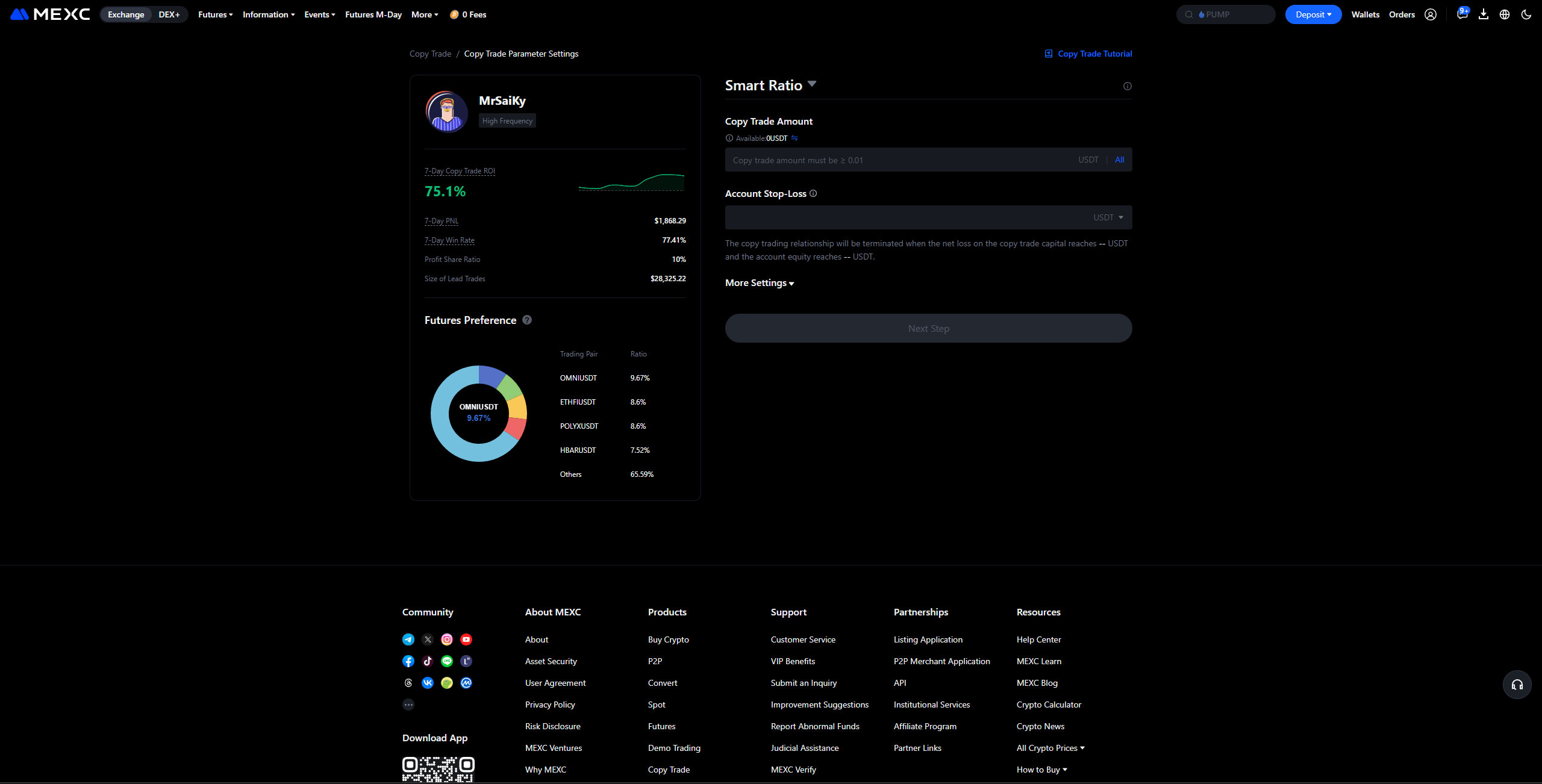Open the Facebook community icon
This screenshot has width=1542, height=784.
pos(408,661)
